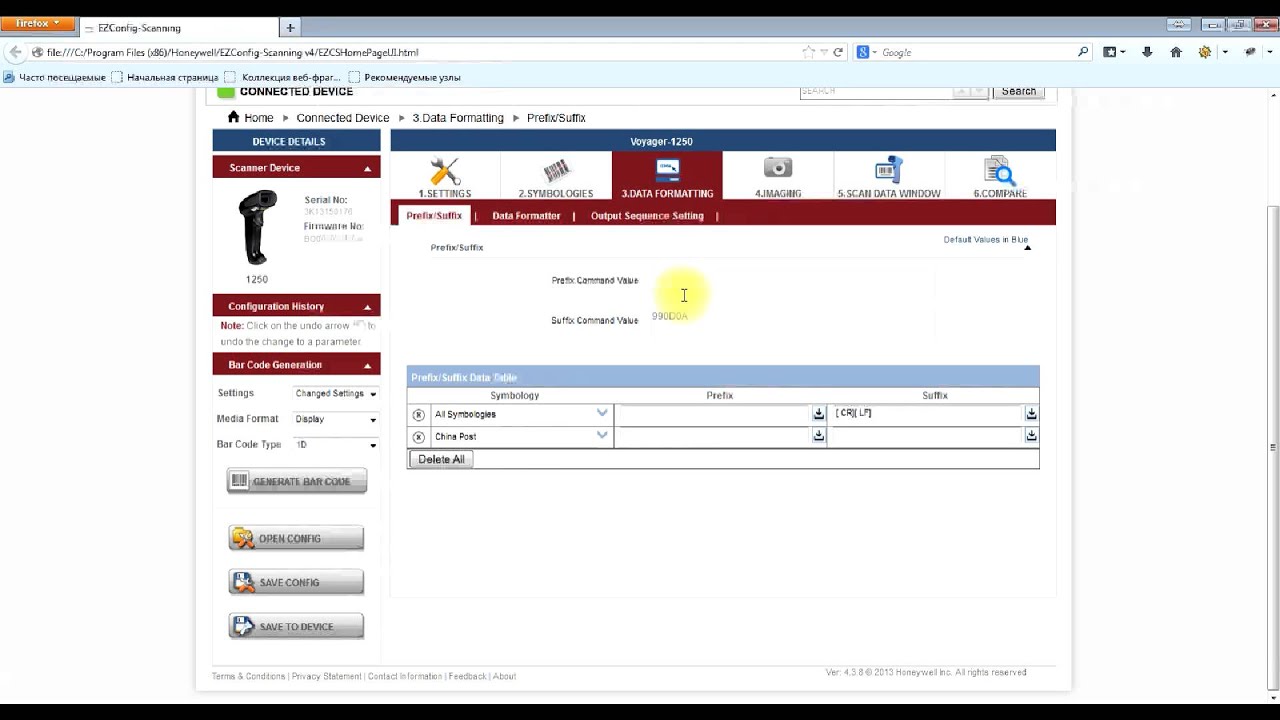Click the China Post prefix download icon

(x=818, y=436)
